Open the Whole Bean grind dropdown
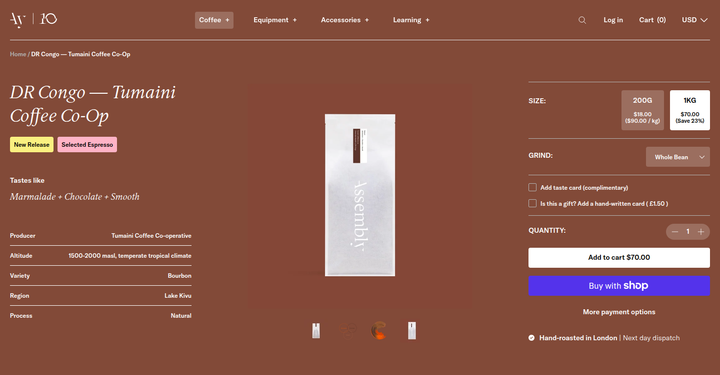 (x=678, y=157)
